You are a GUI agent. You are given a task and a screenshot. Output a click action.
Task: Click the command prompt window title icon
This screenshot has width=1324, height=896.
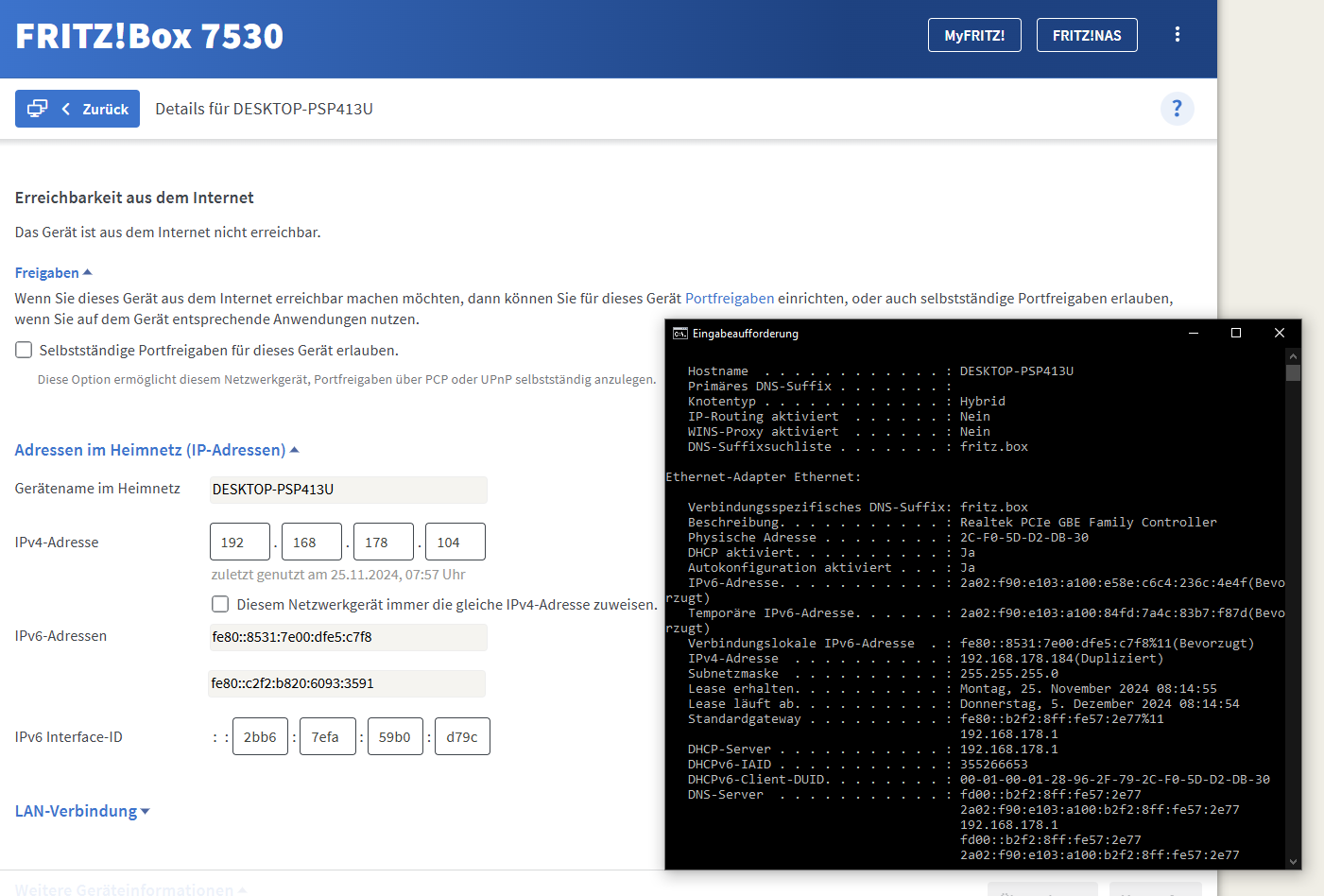tap(679, 334)
